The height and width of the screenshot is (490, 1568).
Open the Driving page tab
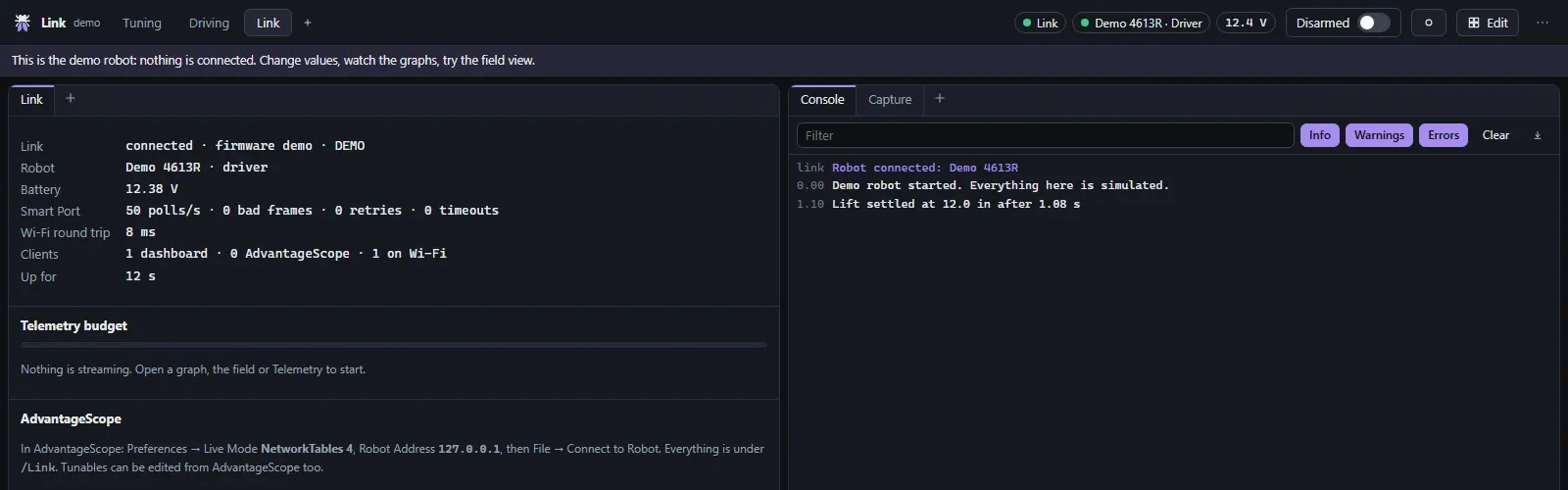click(209, 23)
